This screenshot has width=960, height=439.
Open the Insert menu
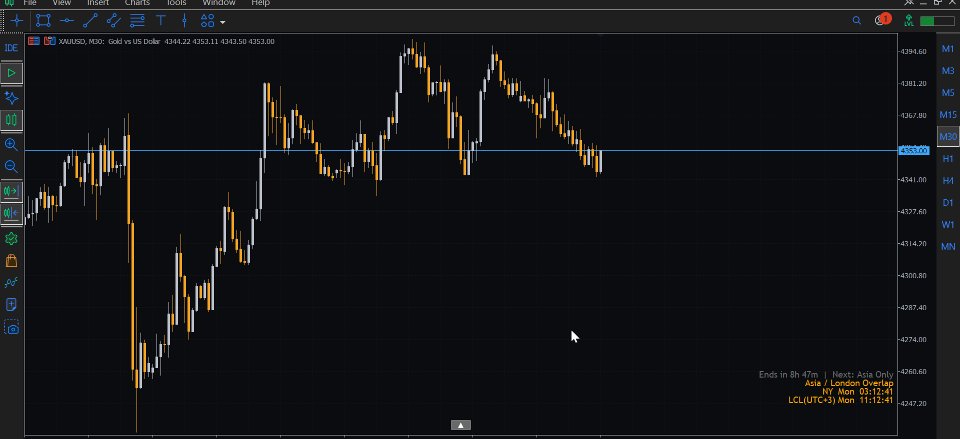(98, 3)
